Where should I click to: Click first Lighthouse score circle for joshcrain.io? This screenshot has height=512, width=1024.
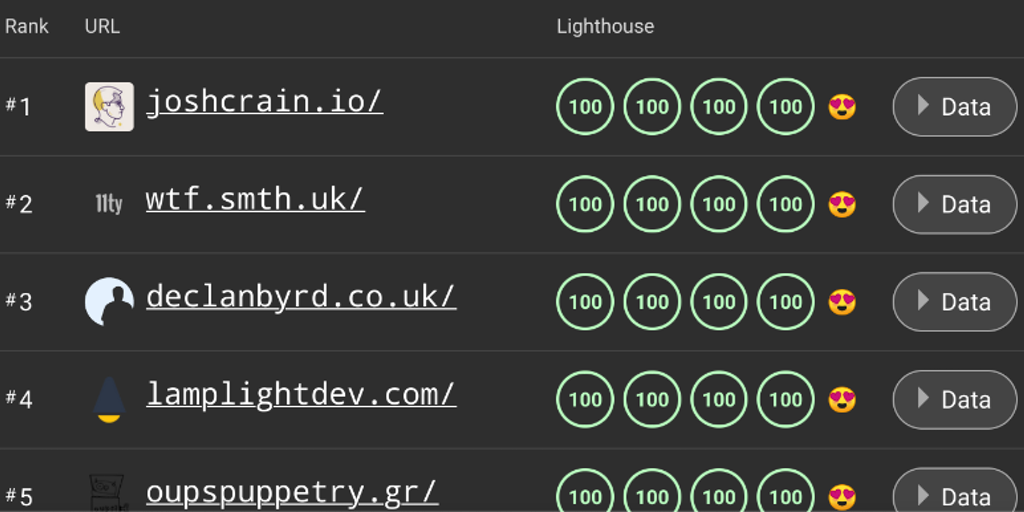pyautogui.click(x=585, y=107)
